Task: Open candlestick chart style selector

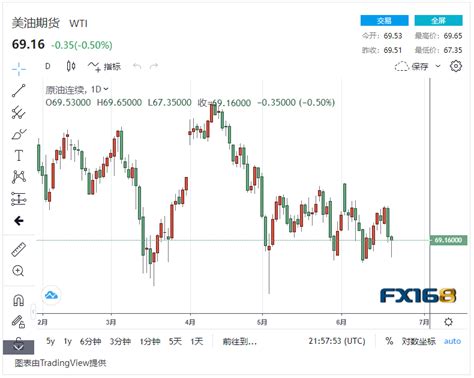Action: (x=71, y=66)
